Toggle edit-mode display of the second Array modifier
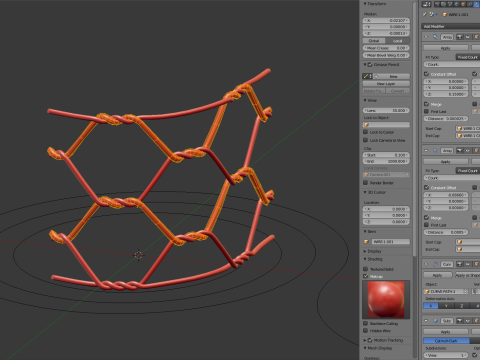The width and height of the screenshot is (480, 360). tap(476, 151)
